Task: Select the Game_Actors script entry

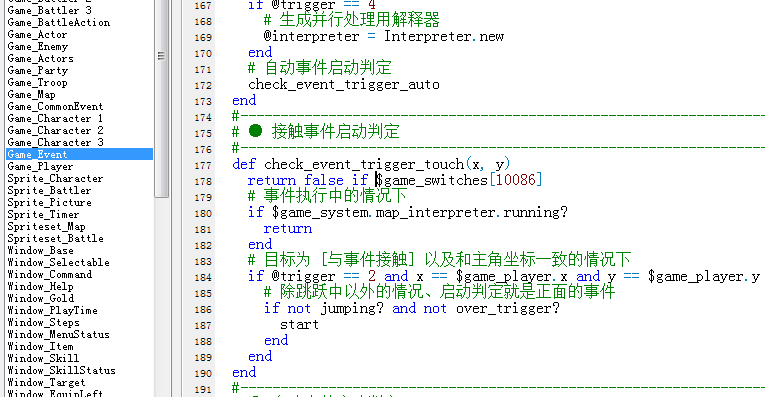Action: (x=40, y=59)
